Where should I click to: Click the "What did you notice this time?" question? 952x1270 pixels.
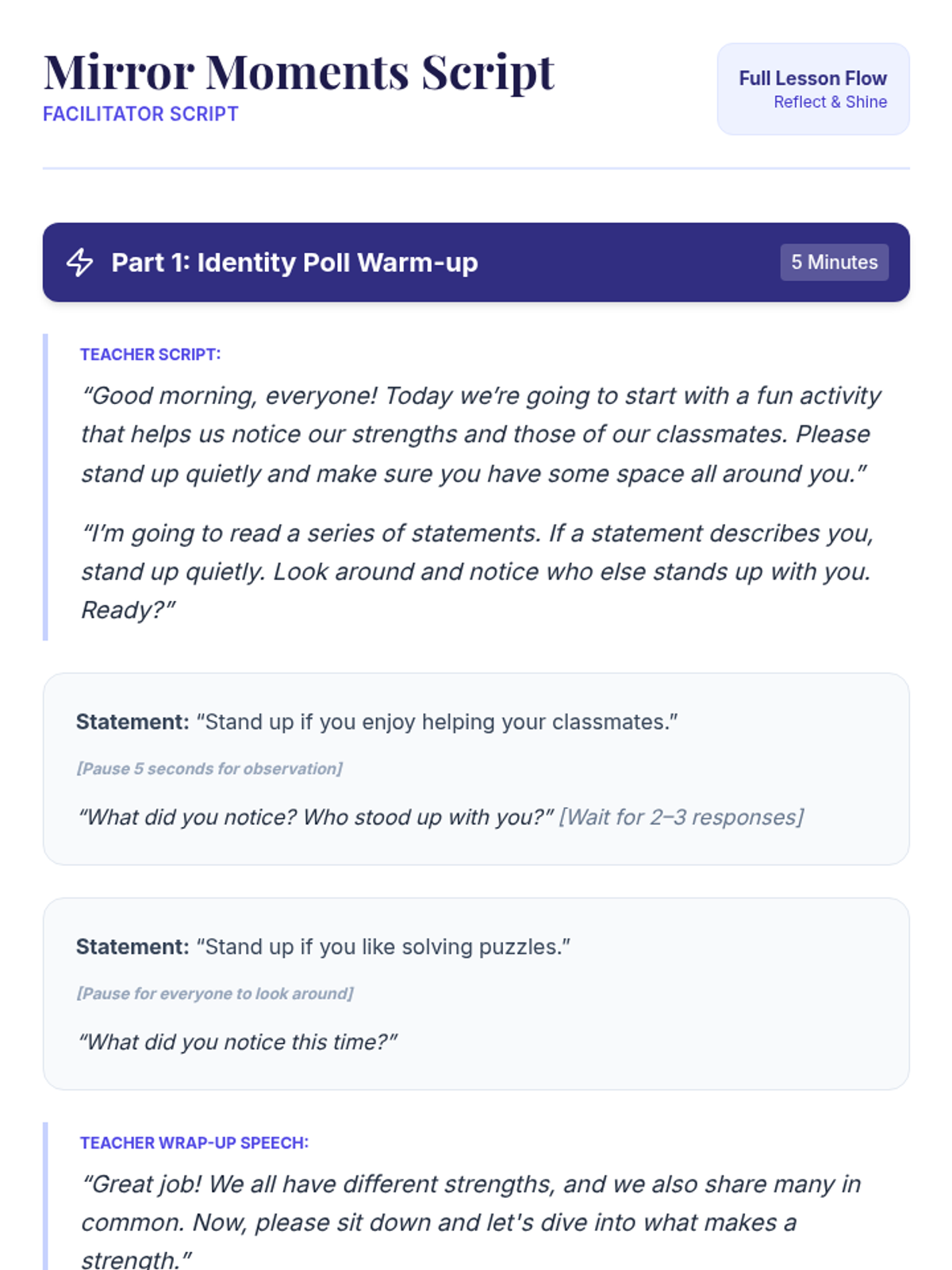(237, 1042)
